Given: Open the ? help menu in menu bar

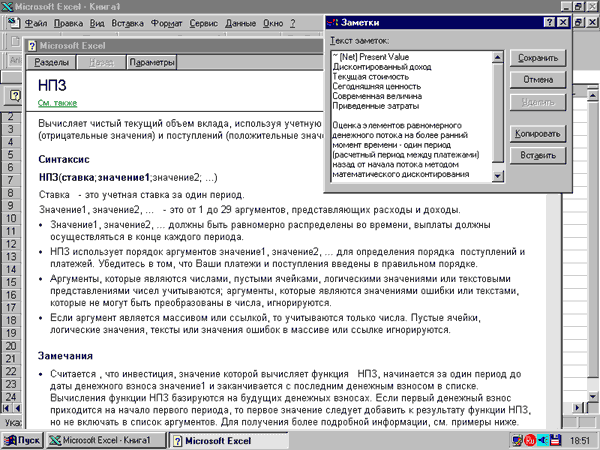Looking at the screenshot, I should coord(293,23).
